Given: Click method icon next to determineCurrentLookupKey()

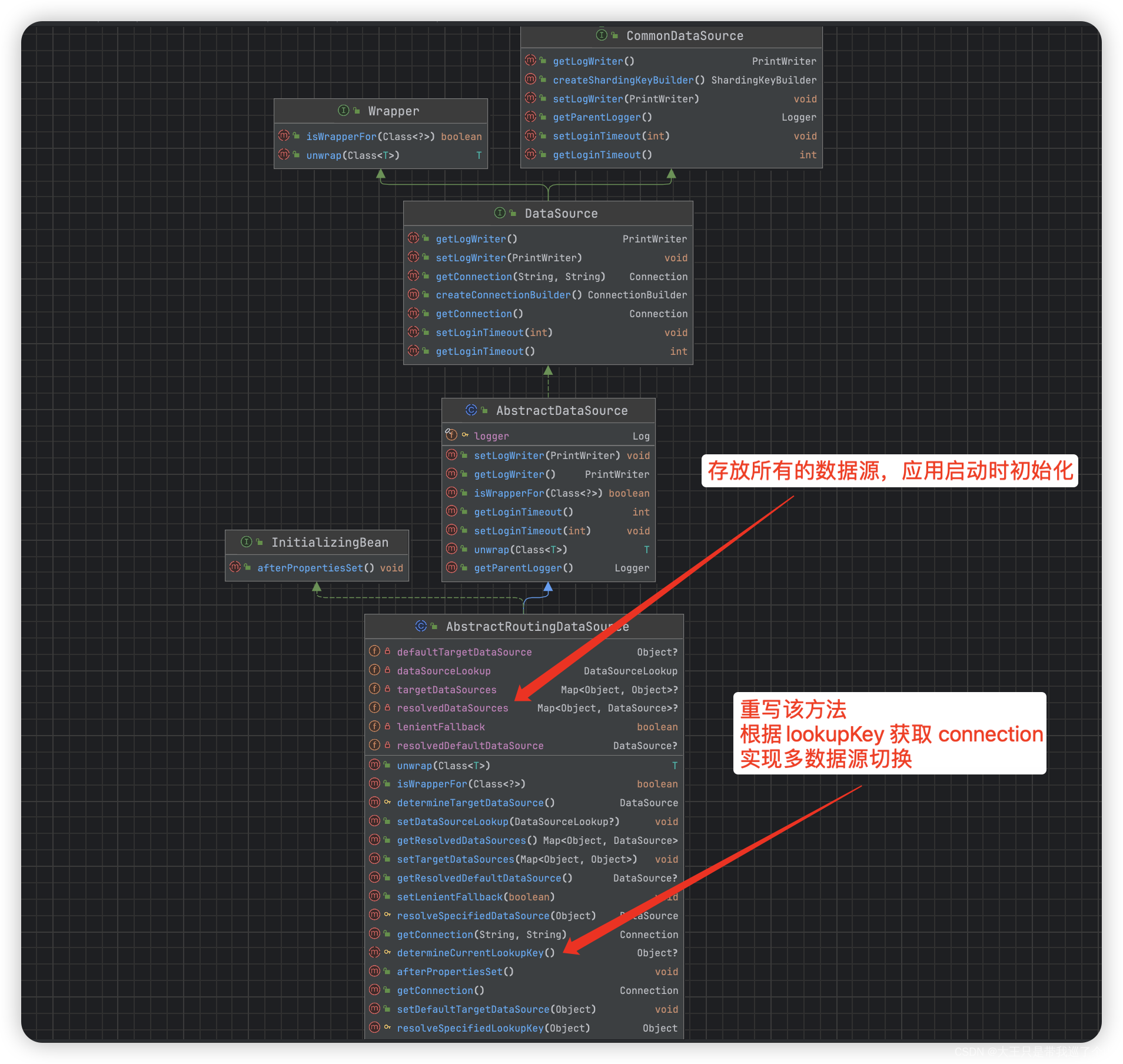Looking at the screenshot, I should tap(374, 952).
